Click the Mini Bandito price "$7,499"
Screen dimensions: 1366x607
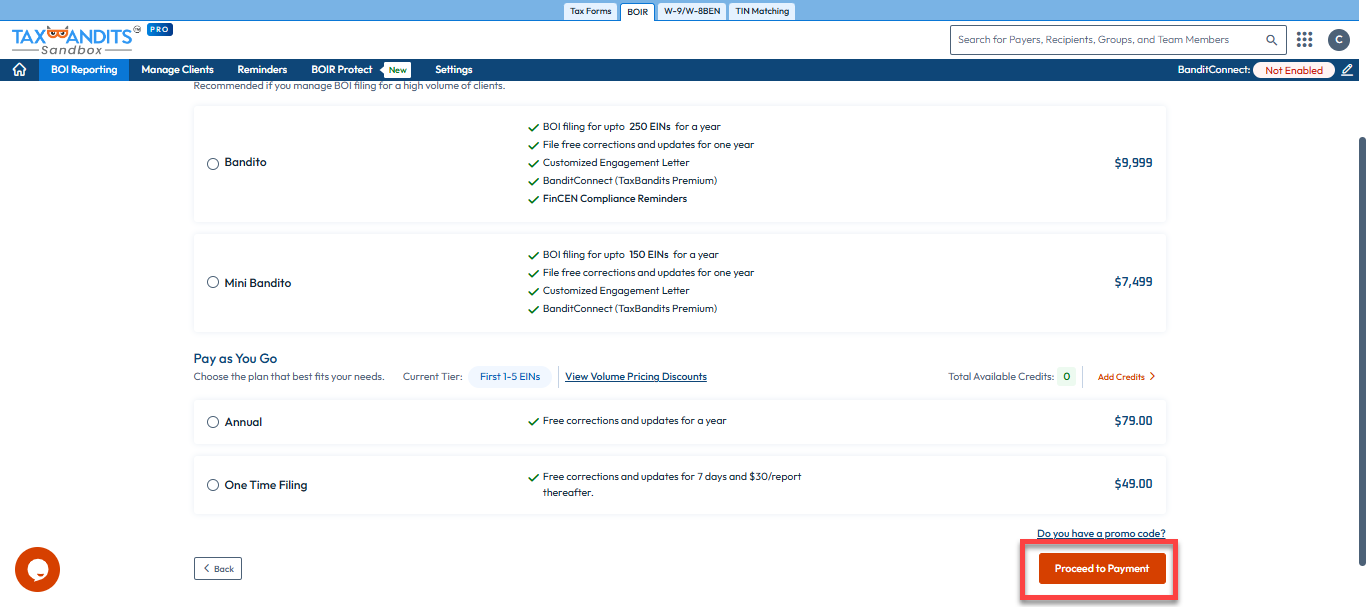coord(1133,282)
